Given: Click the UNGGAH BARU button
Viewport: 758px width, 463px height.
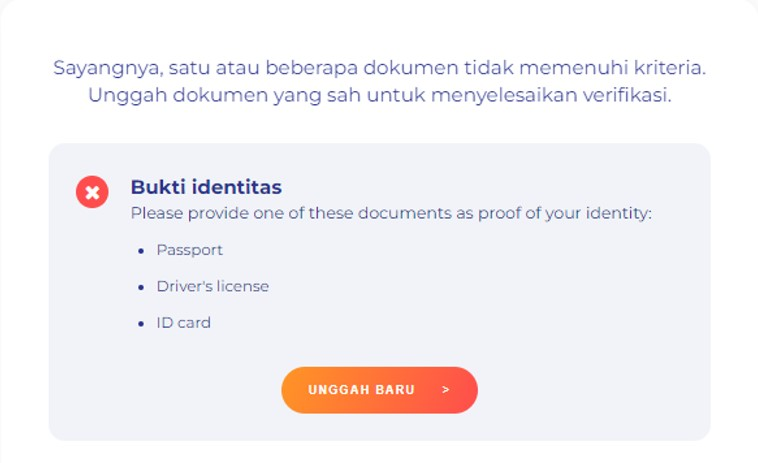Looking at the screenshot, I should coord(379,390).
